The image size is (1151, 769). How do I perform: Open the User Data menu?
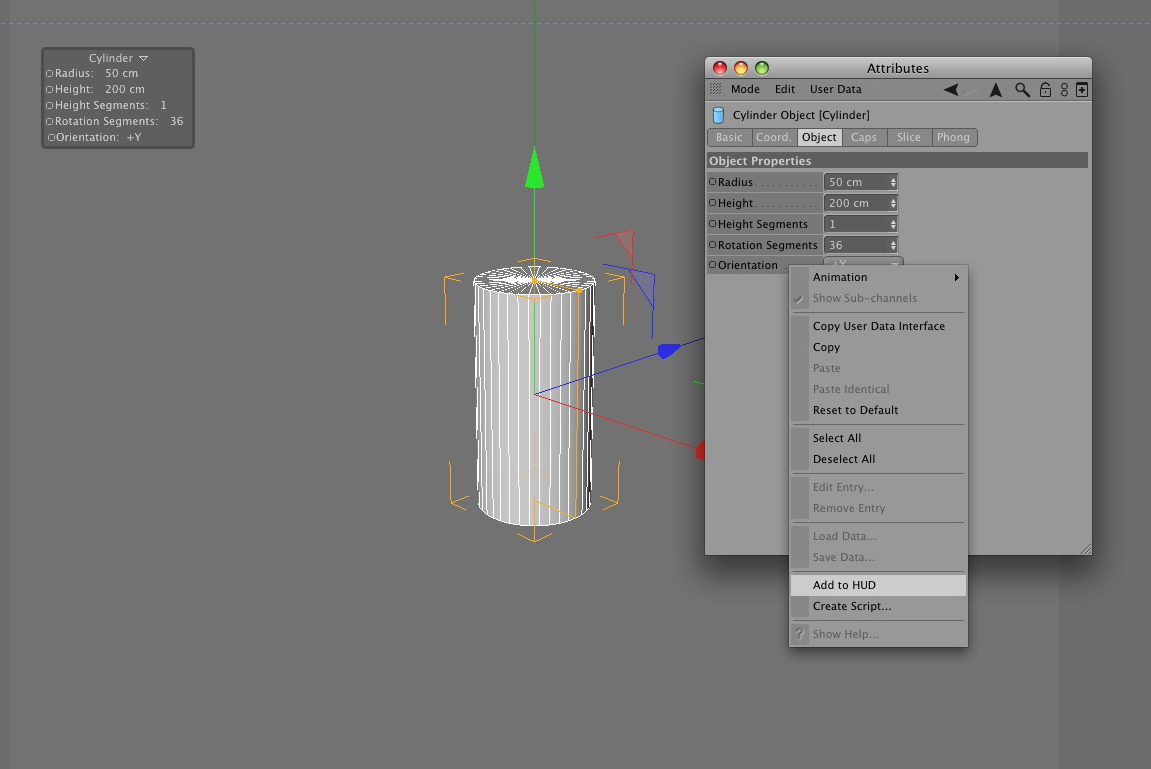click(835, 90)
